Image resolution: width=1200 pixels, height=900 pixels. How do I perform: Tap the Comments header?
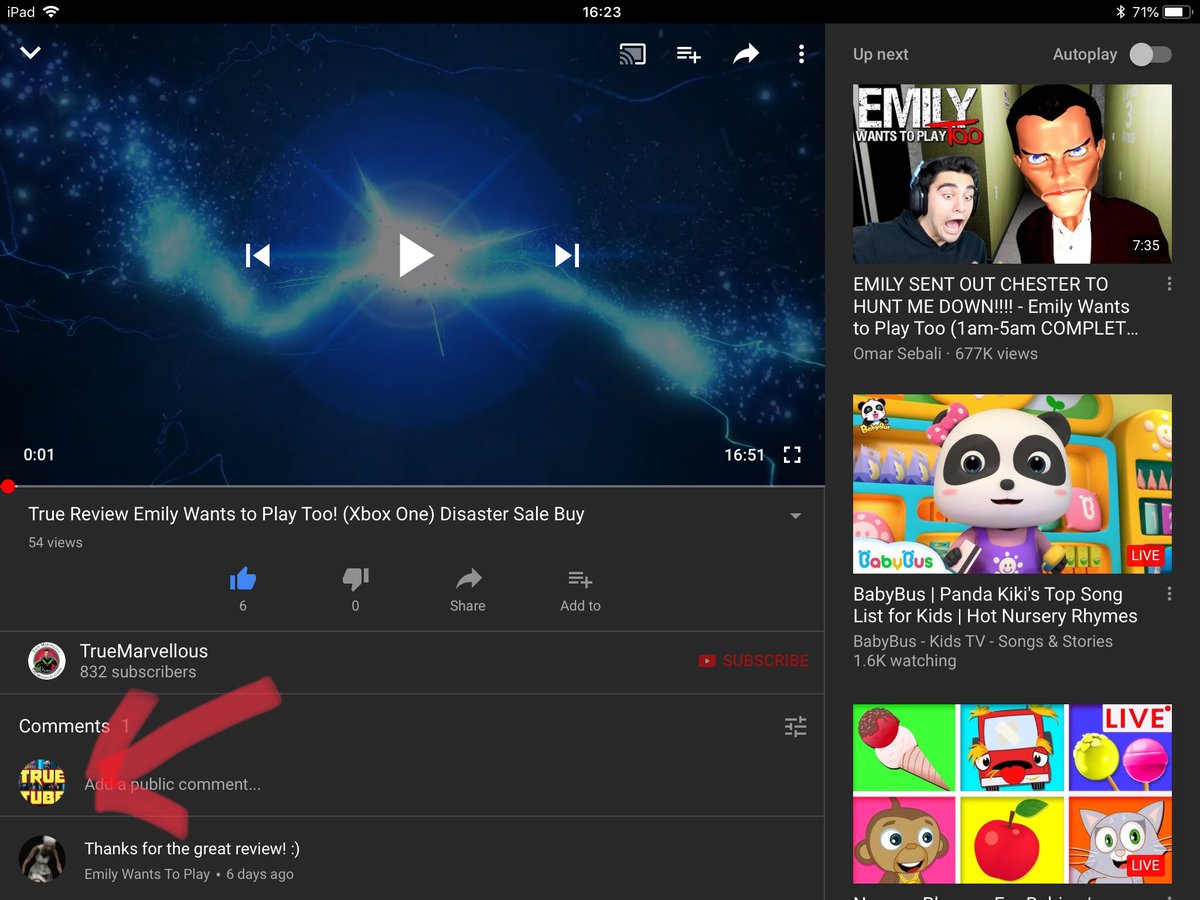pyautogui.click(x=64, y=726)
